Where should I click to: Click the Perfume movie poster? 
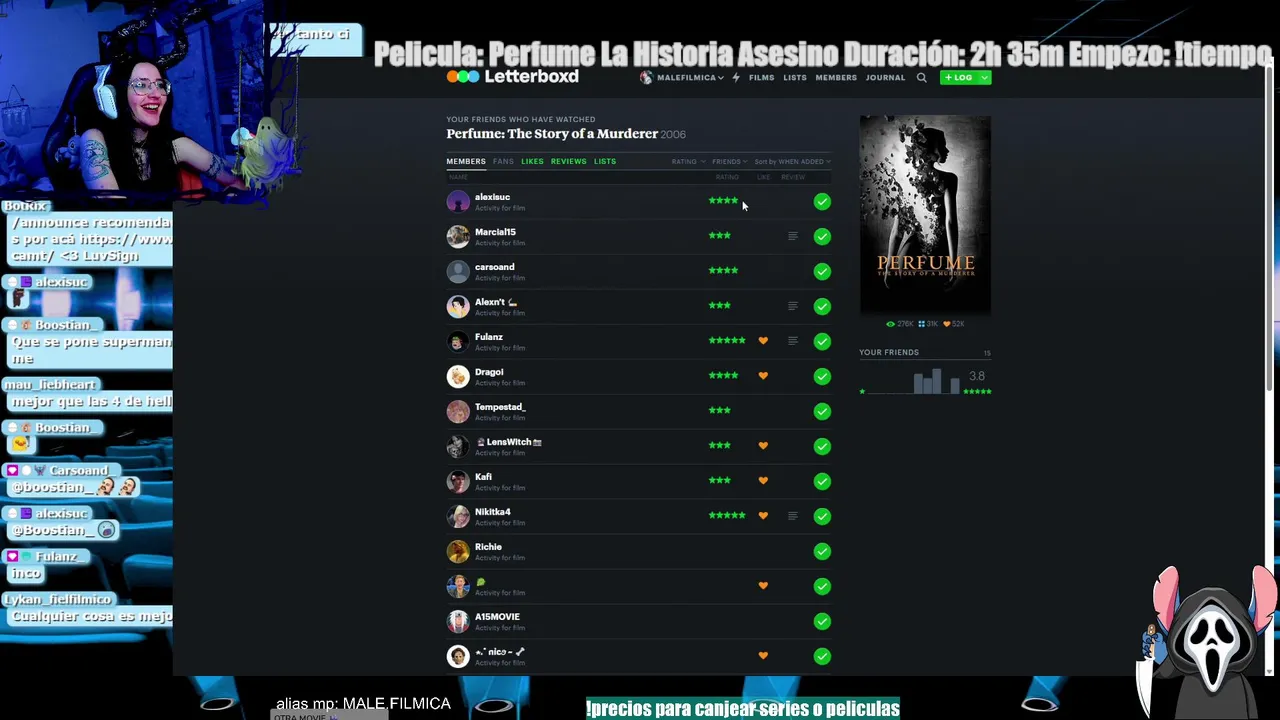pos(925,215)
